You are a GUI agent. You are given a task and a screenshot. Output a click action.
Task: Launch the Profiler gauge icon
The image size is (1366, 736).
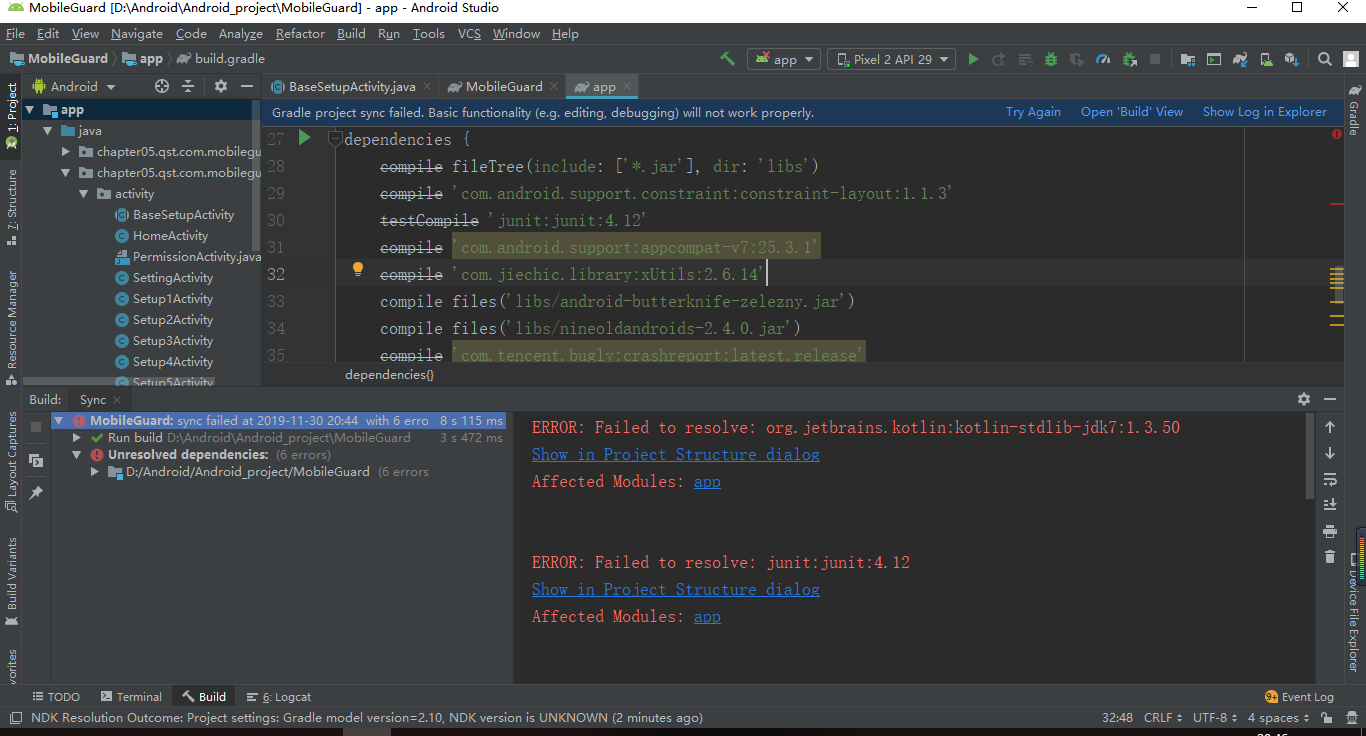click(x=1103, y=58)
